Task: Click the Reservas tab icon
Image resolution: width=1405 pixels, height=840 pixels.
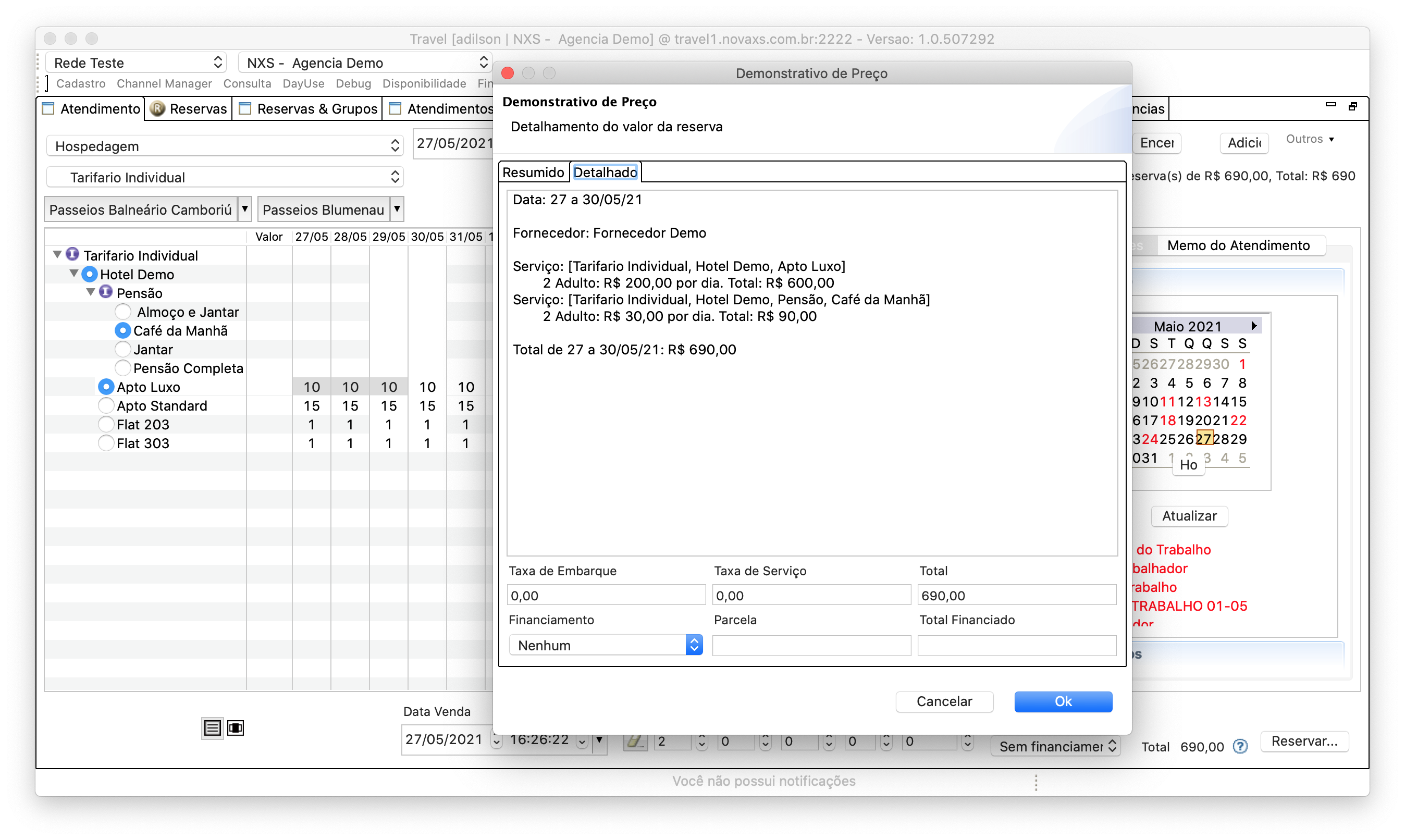Action: click(x=158, y=109)
